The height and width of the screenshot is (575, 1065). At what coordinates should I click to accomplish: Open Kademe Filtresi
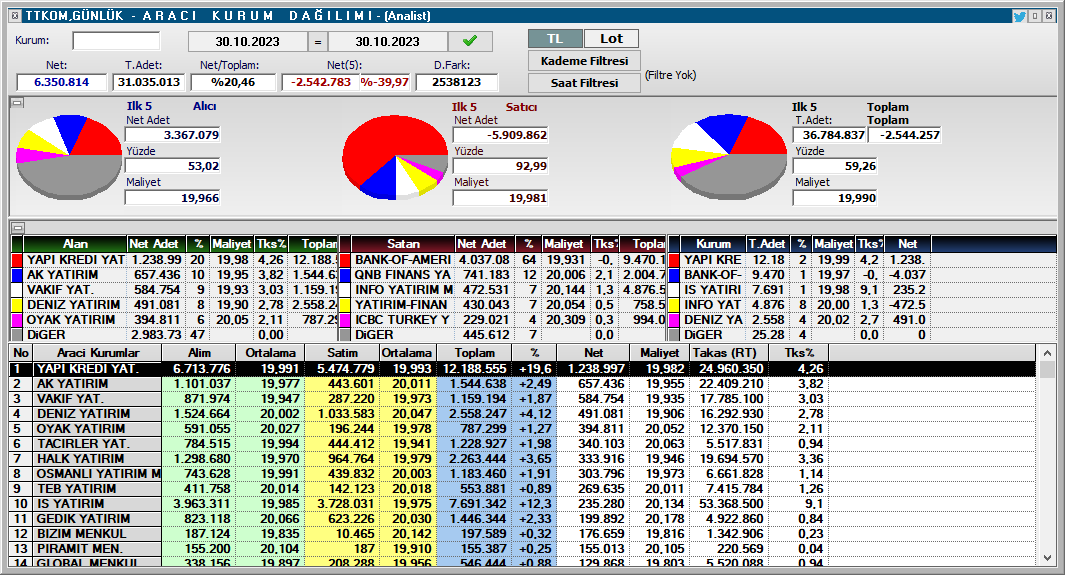[584, 61]
